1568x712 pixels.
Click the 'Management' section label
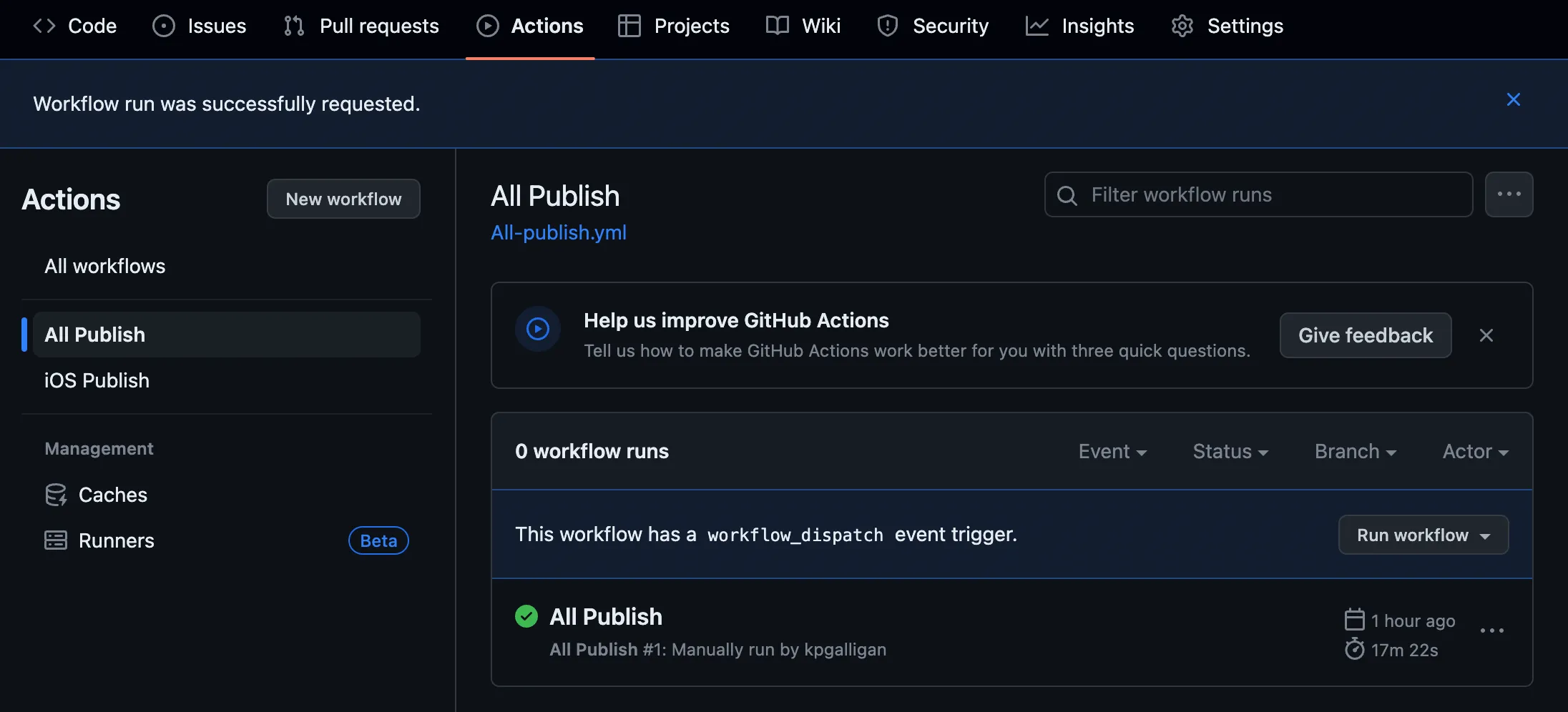[x=99, y=448]
